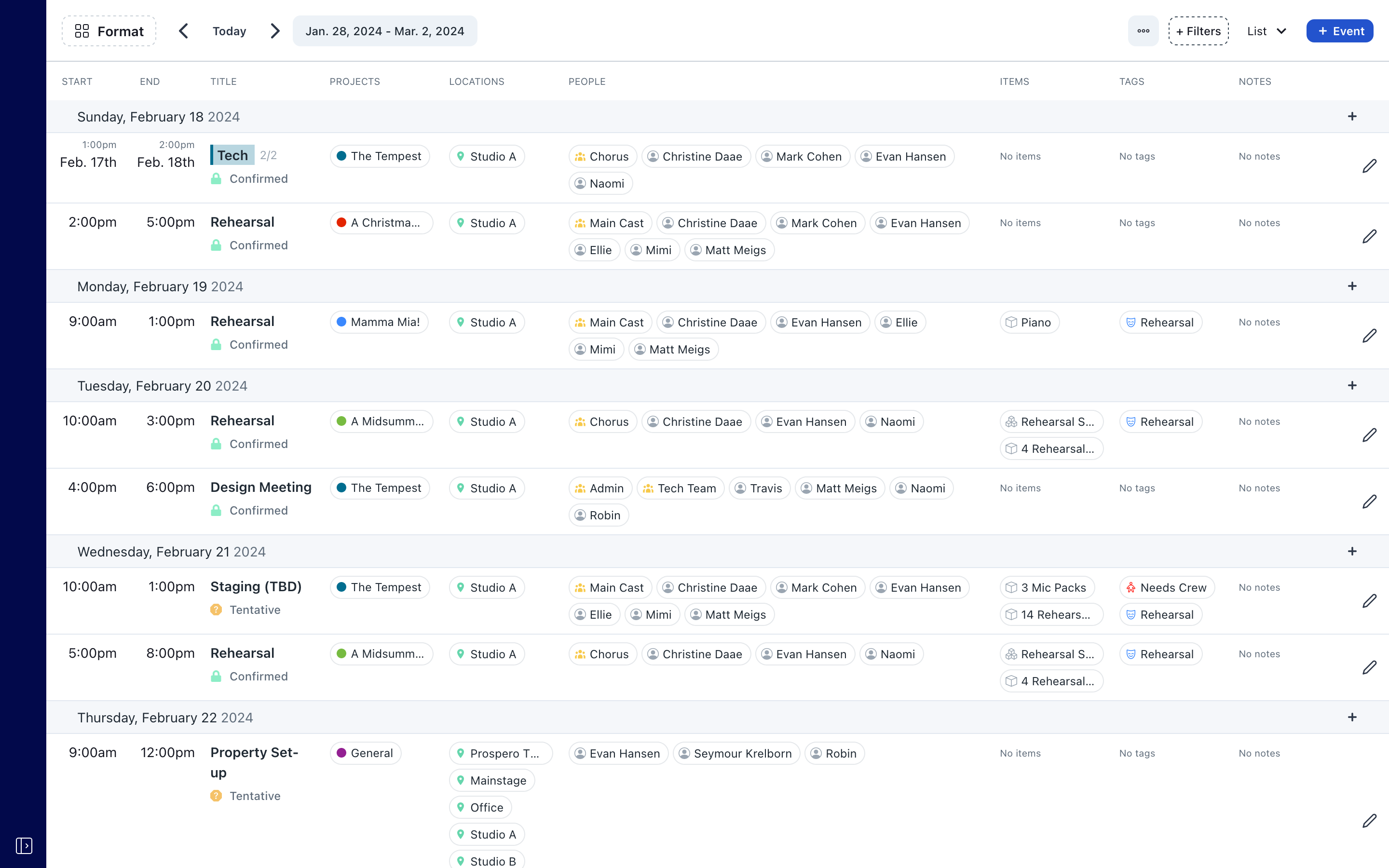Click the red A Christmas project dot

click(341, 223)
